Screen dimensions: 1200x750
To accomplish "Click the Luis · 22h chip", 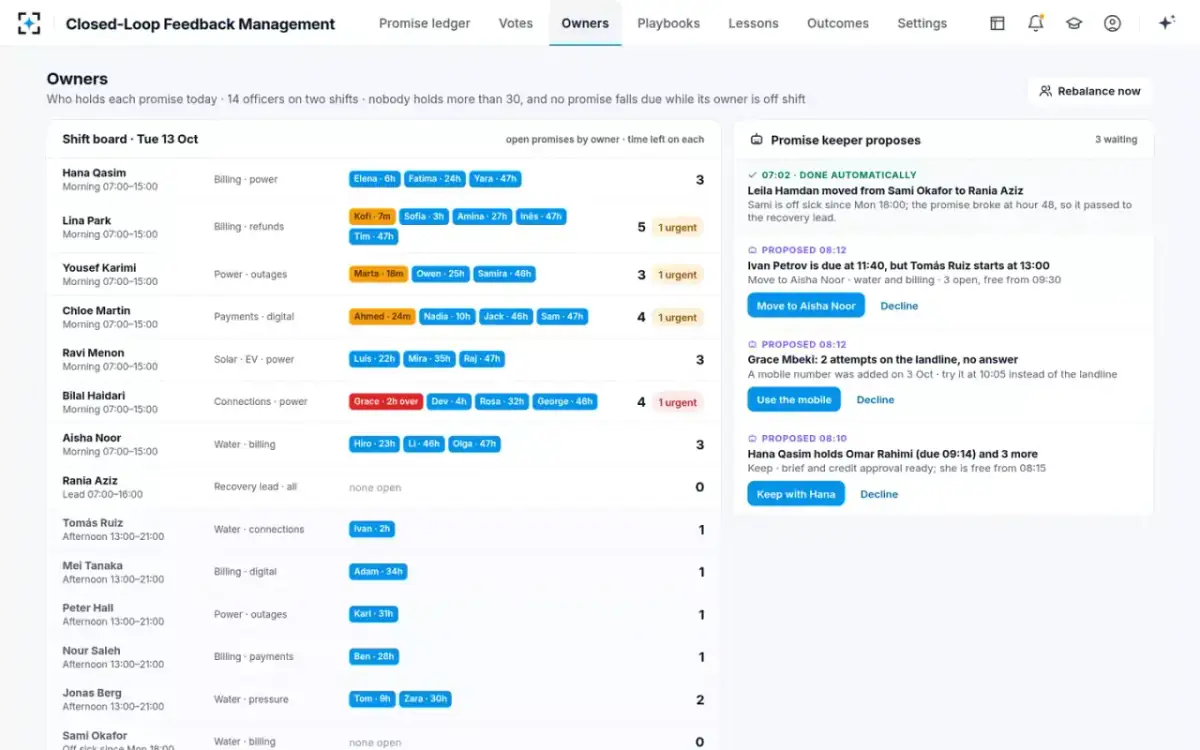I will pos(375,359).
